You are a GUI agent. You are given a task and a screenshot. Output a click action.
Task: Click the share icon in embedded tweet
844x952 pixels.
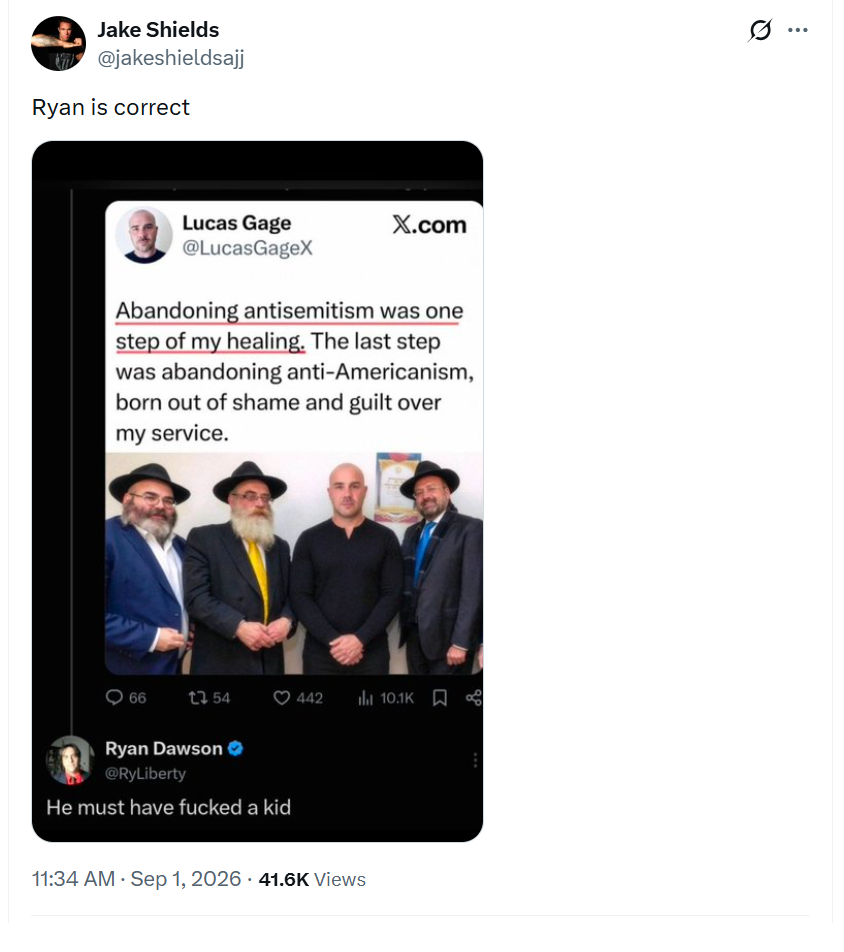[x=474, y=698]
